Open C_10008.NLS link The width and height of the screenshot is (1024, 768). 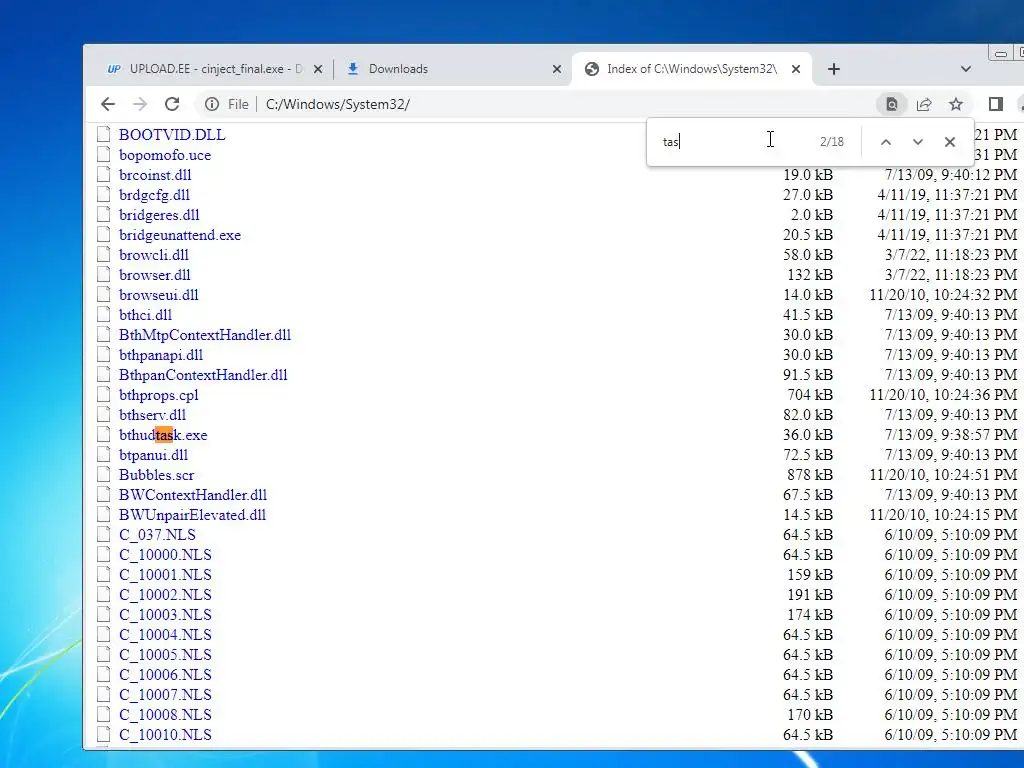tap(165, 714)
